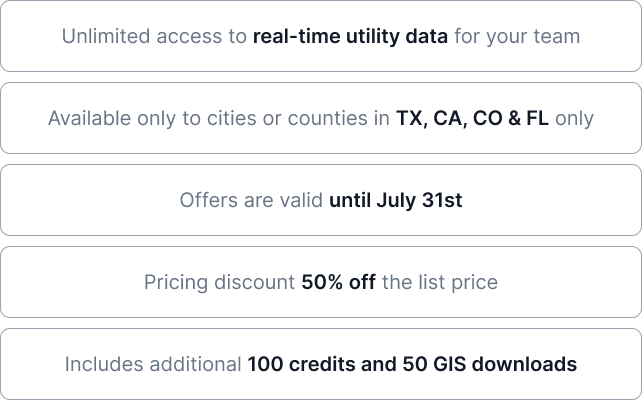This screenshot has height=400, width=642.
Task: Select the pricing discount card
Action: 321,282
